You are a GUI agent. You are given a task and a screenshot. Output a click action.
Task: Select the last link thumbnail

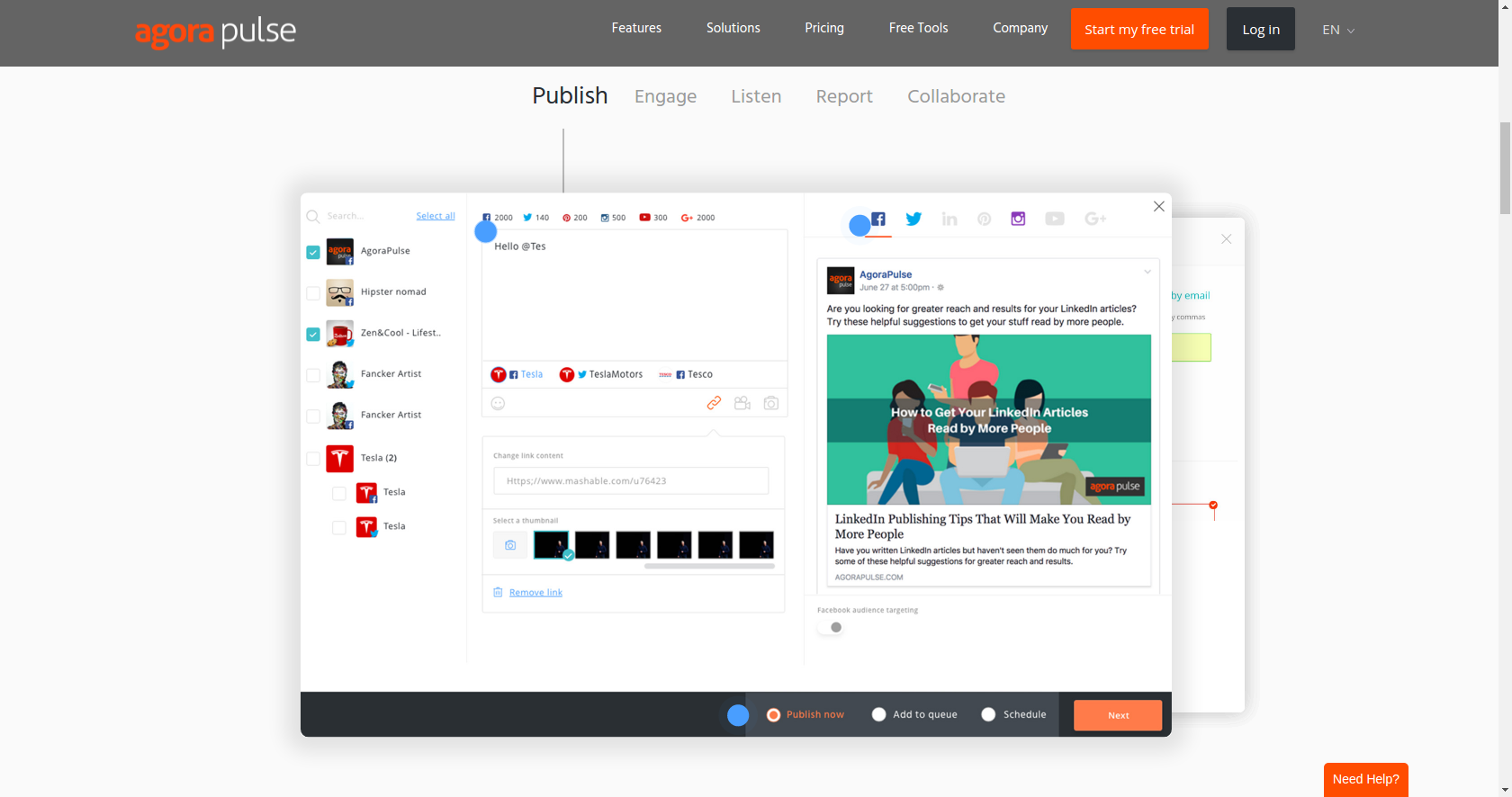(756, 545)
